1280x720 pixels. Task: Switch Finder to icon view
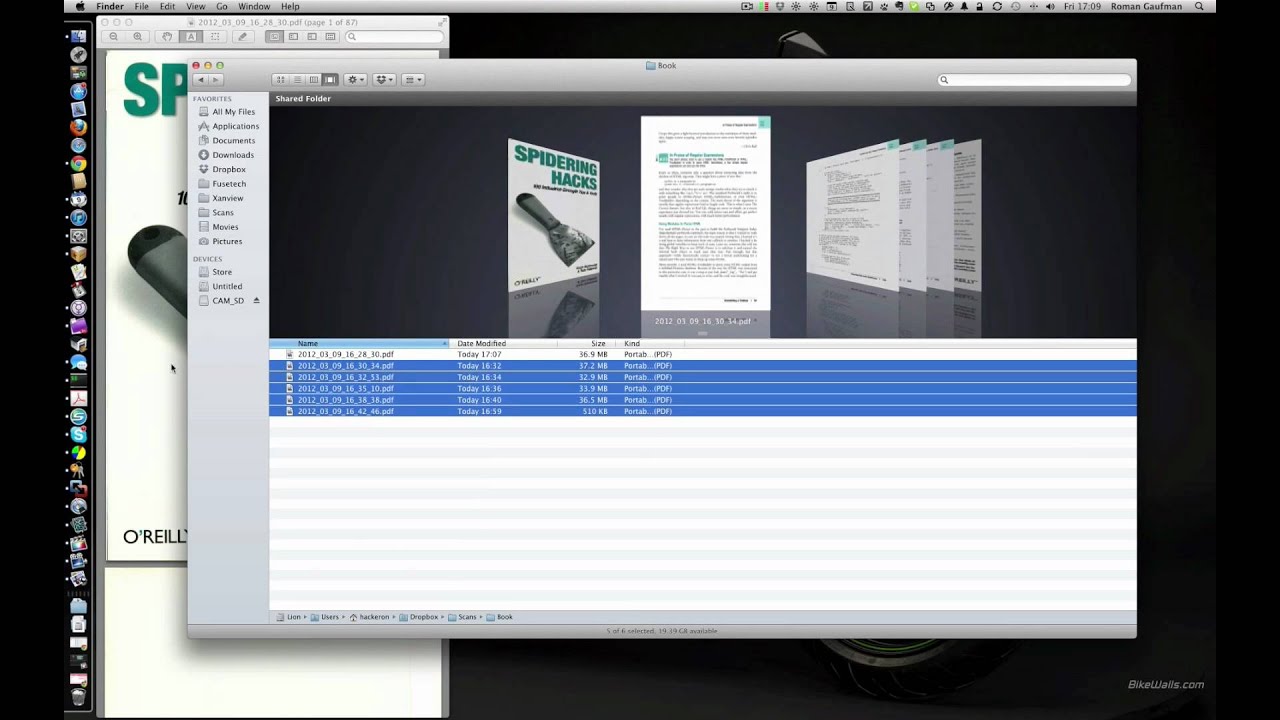click(280, 79)
